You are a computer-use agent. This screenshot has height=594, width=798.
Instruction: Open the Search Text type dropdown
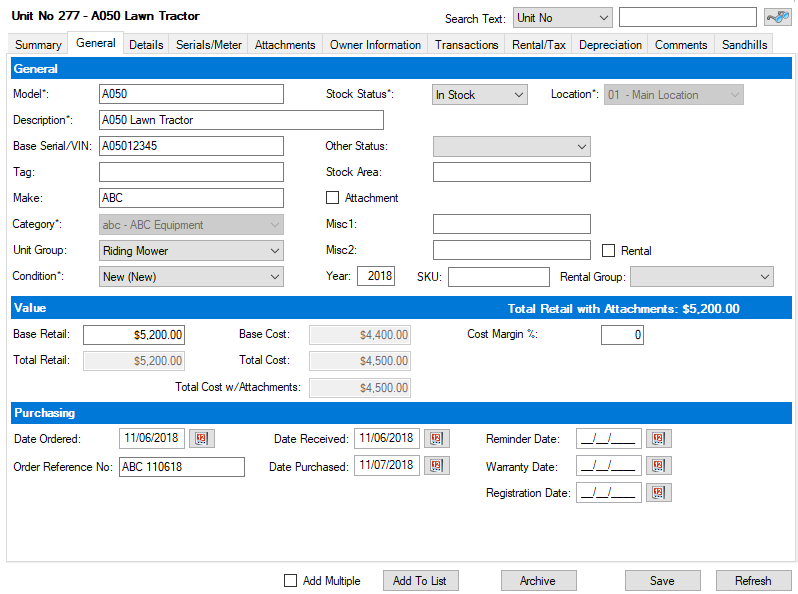(x=562, y=18)
